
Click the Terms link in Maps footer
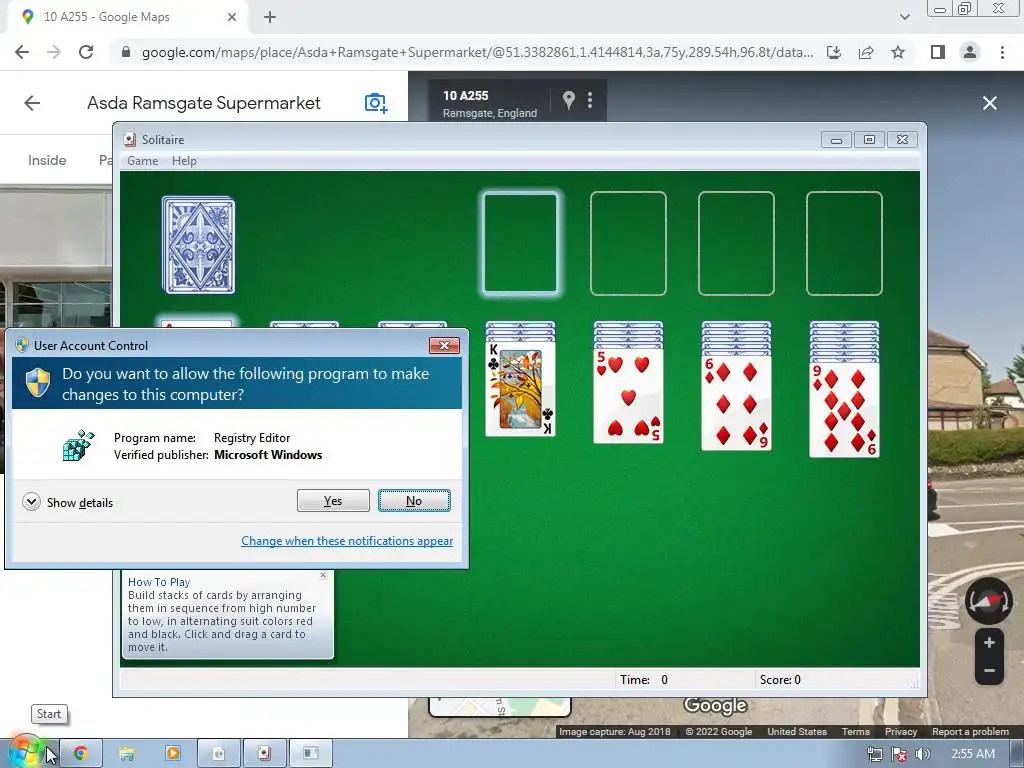856,731
